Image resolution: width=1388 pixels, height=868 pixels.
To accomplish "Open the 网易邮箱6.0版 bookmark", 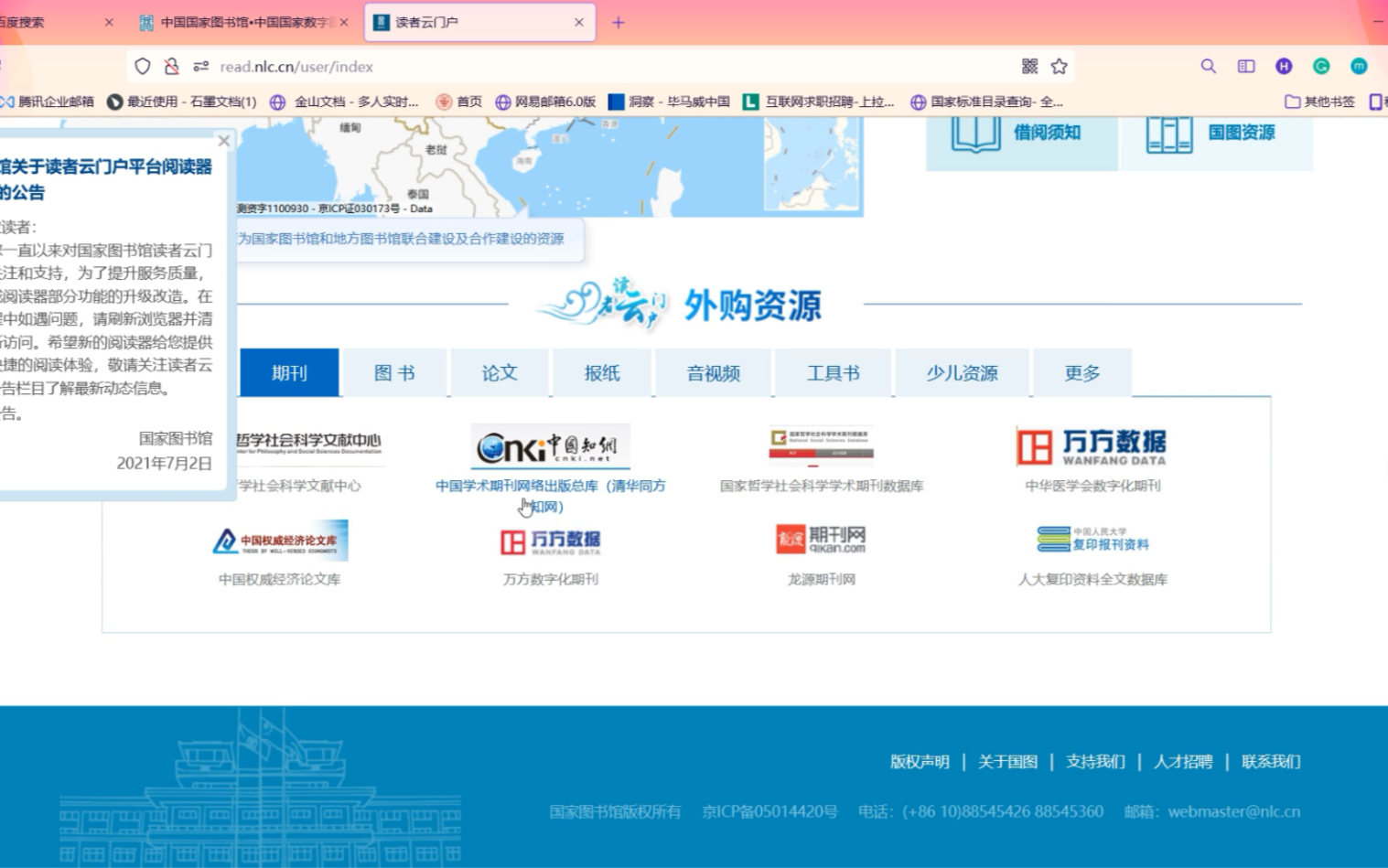I will (545, 102).
